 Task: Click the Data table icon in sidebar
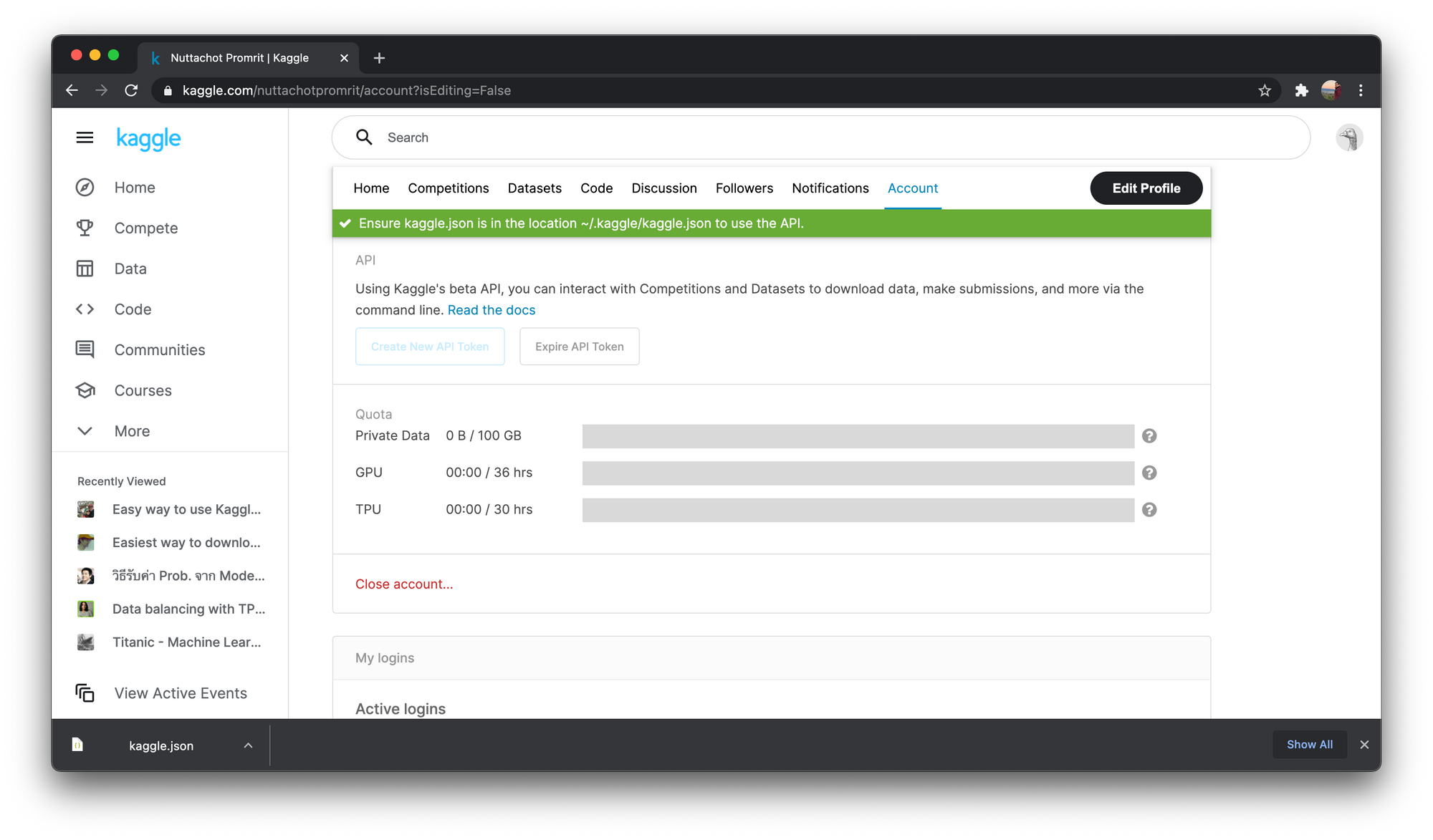[x=85, y=269]
